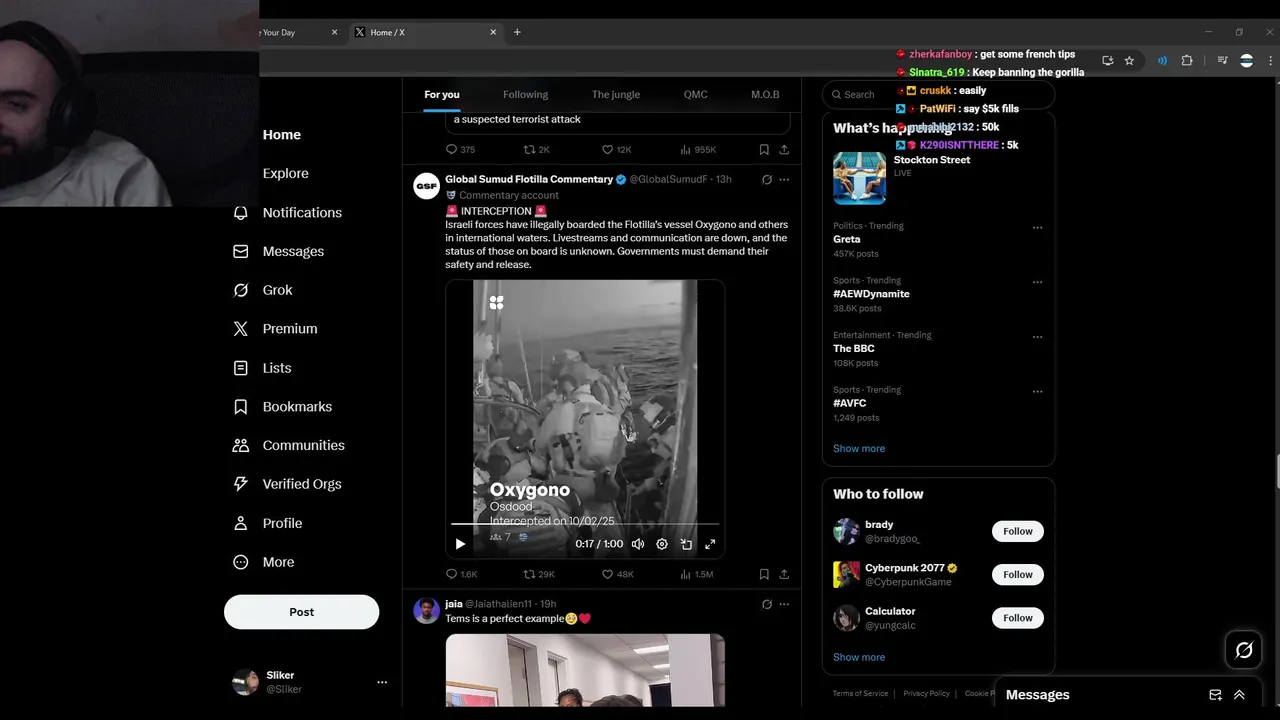Open the floating Grok button
The width and height of the screenshot is (1280, 720).
[x=1244, y=651]
